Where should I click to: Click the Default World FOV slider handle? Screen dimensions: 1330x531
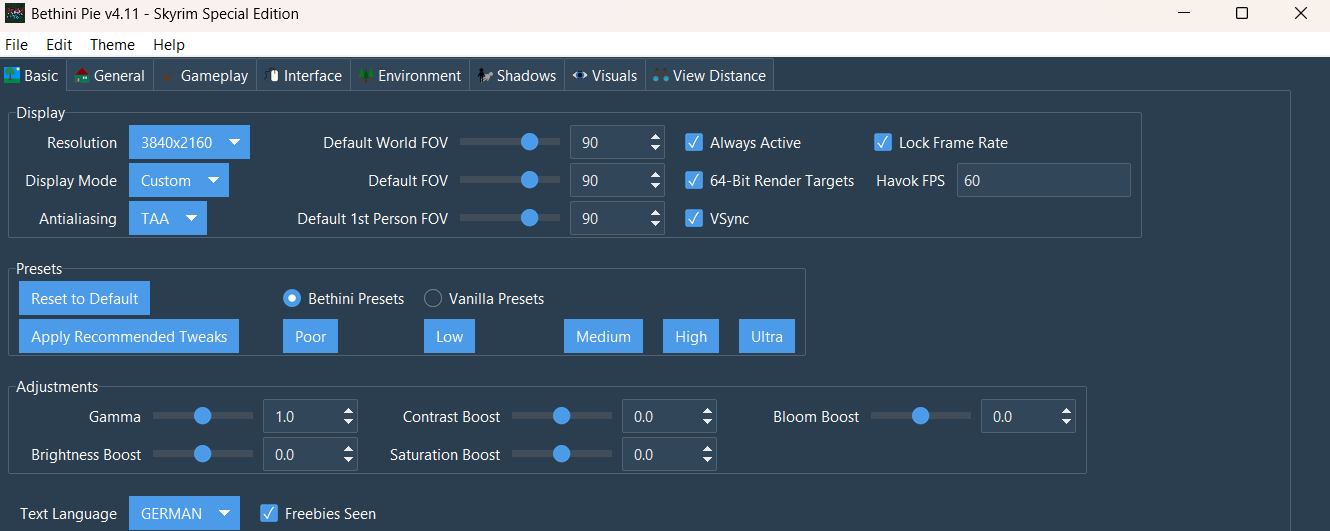point(529,142)
